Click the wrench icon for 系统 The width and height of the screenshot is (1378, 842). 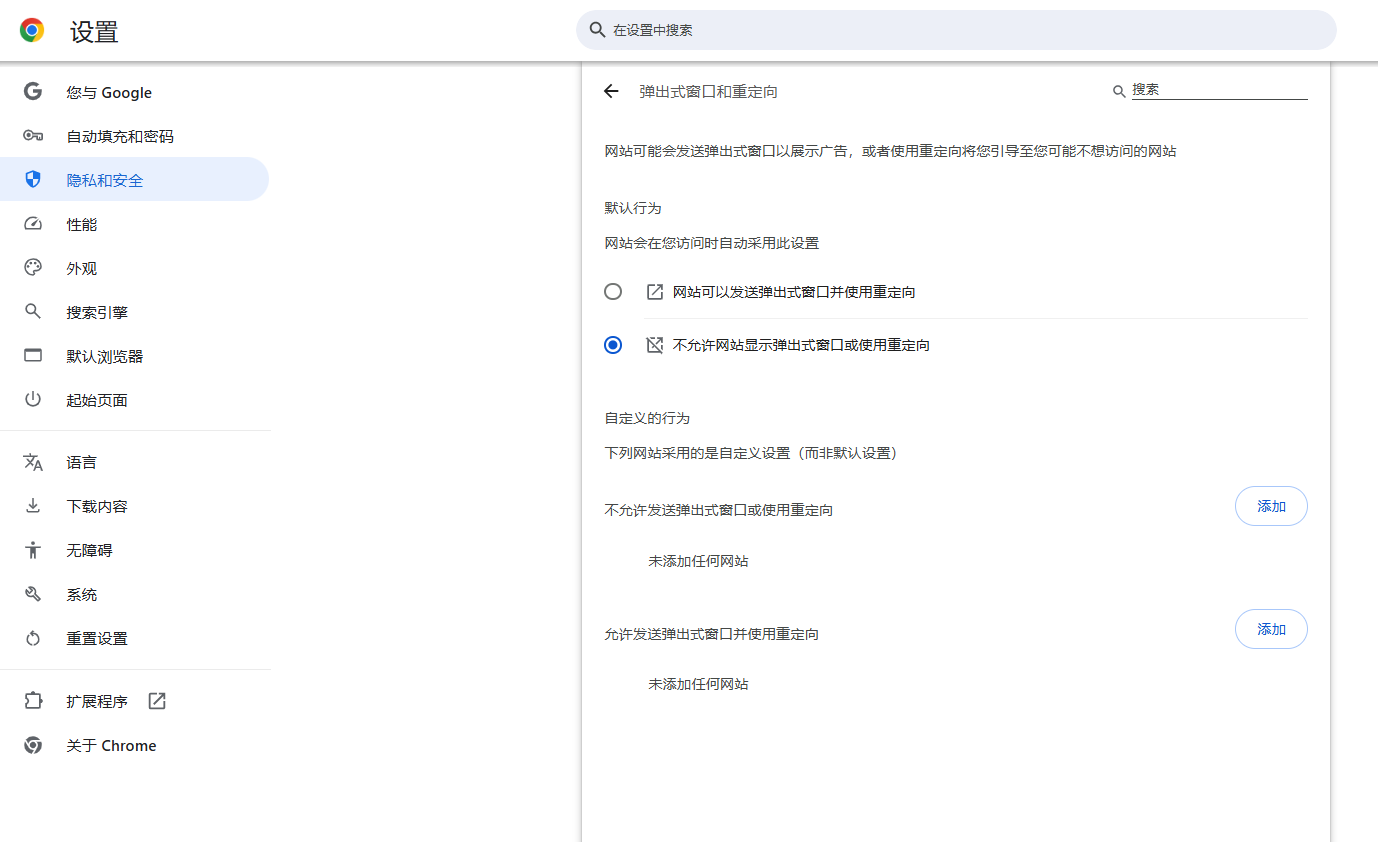33,594
